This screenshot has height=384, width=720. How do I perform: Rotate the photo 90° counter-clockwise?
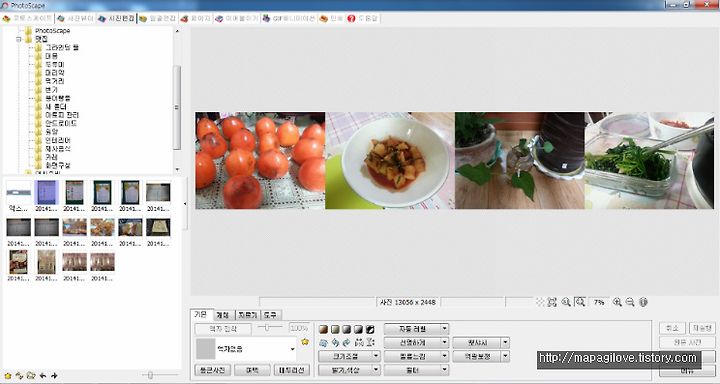[335, 343]
